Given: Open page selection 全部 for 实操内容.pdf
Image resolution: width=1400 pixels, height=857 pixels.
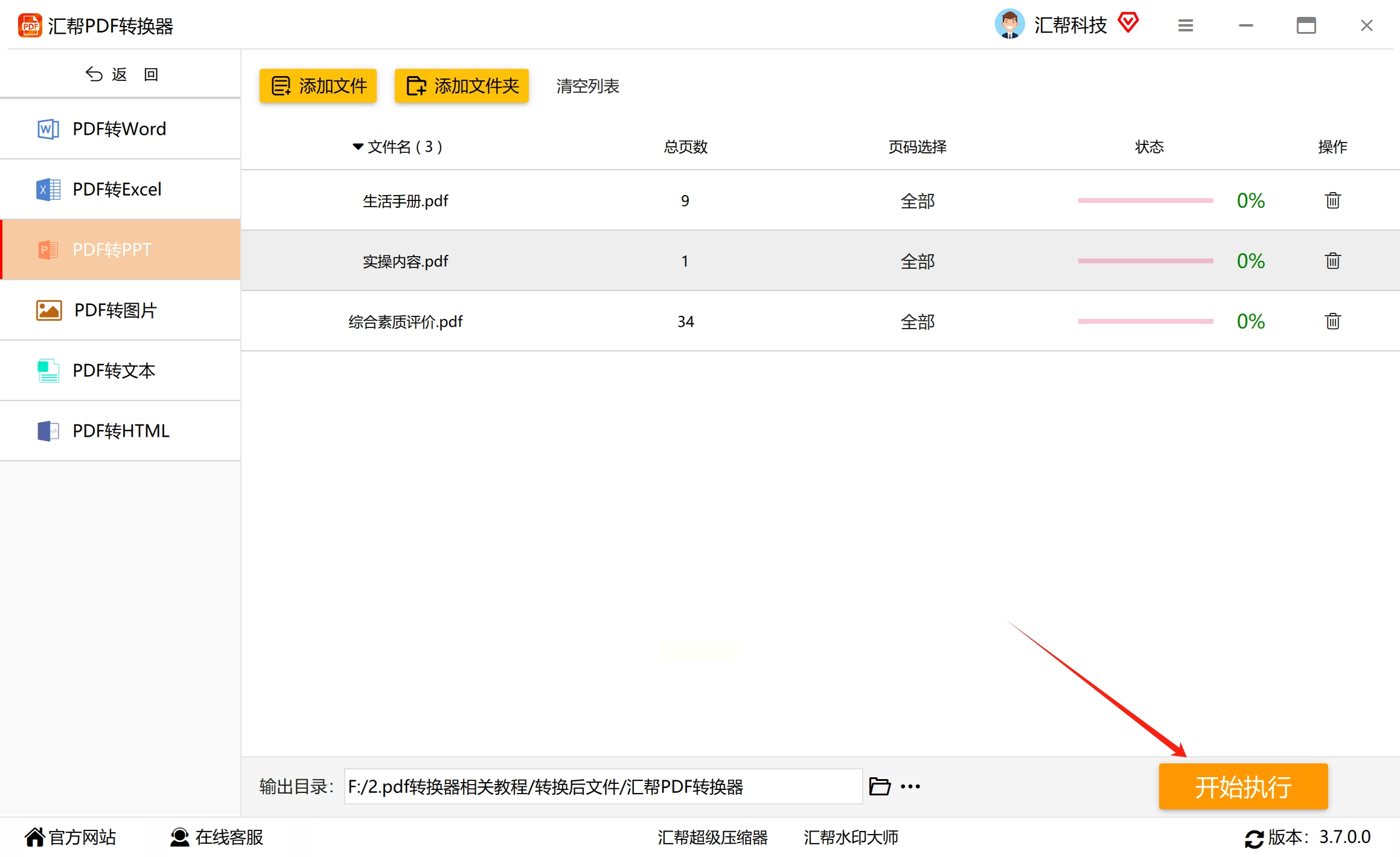Looking at the screenshot, I should pos(917,262).
